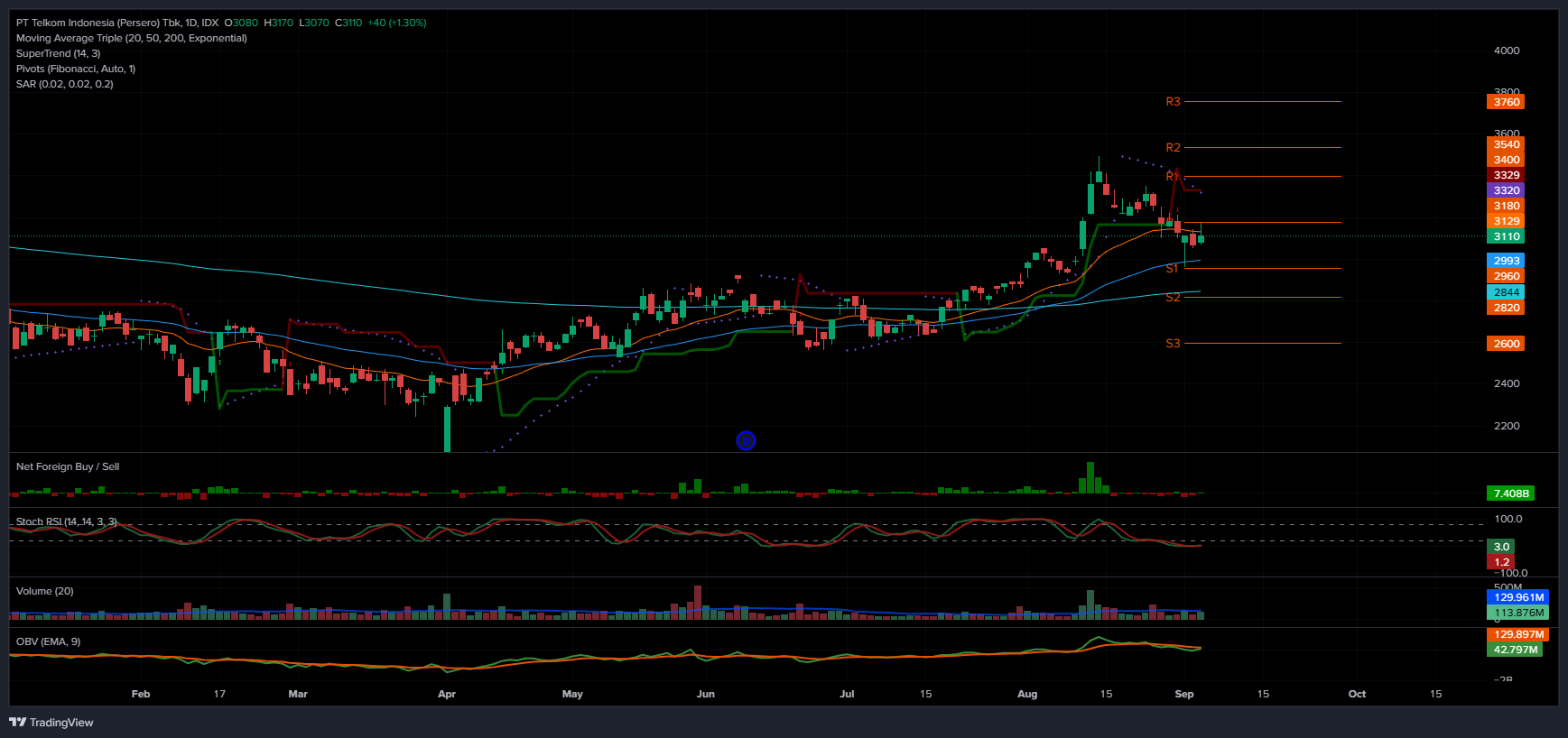Screen dimensions: 1568x738
Task: Click the Sep time axis label
Action: coord(1184,694)
